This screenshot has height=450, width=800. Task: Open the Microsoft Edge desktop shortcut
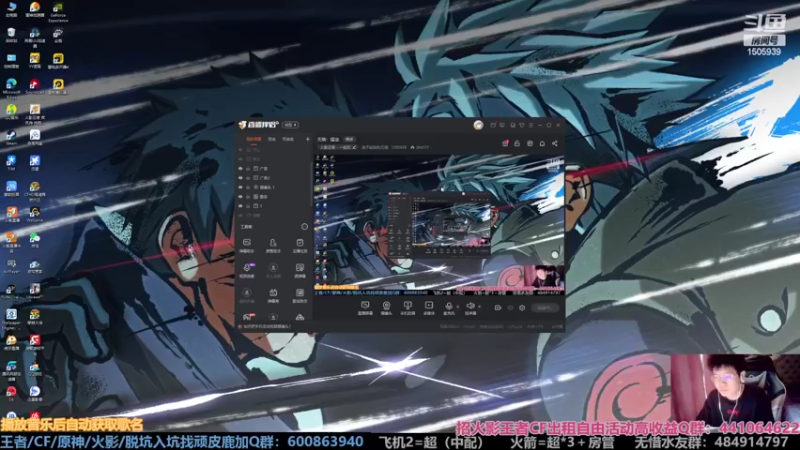pyautogui.click(x=11, y=87)
